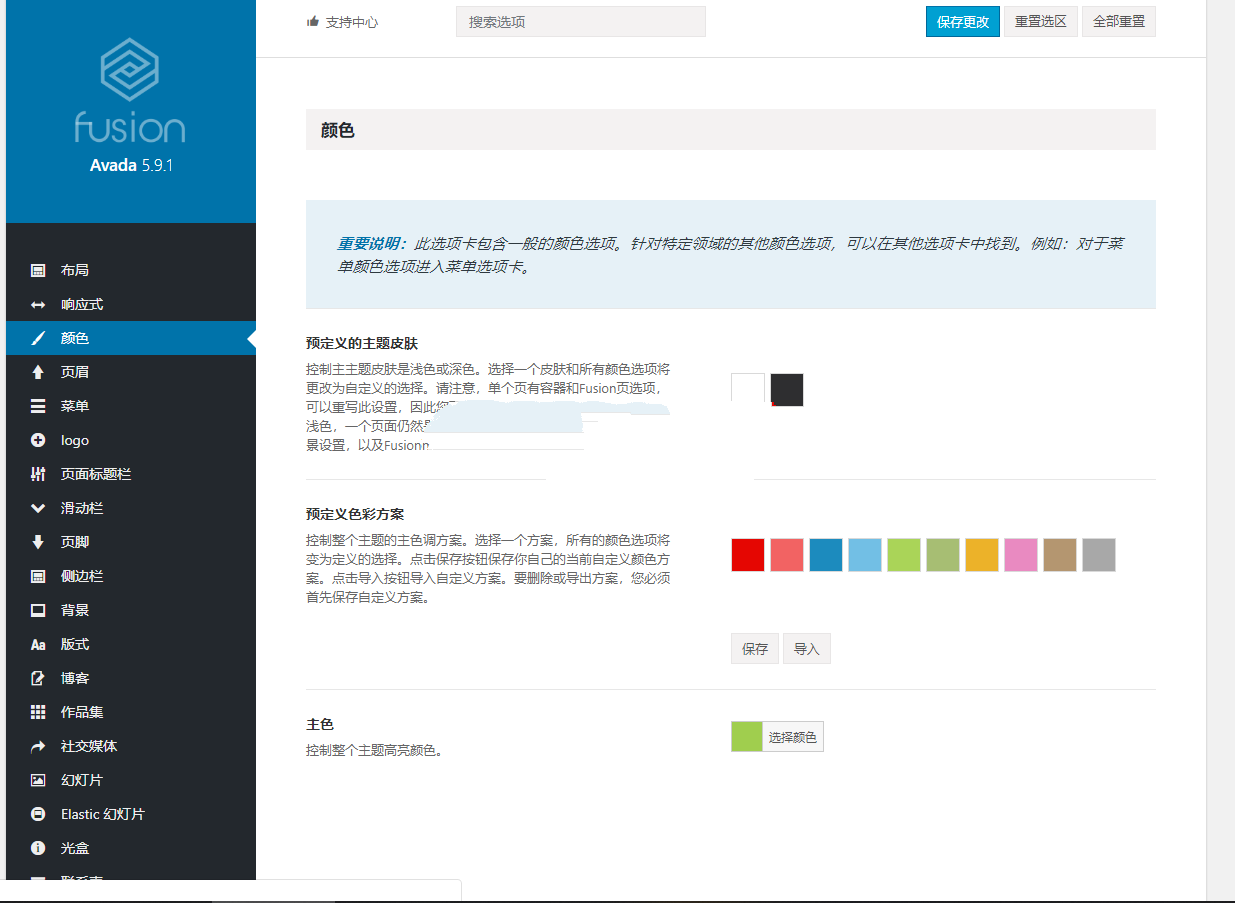Click the responsive (响应式) arrows icon
Screen dimensions: 1235x903
click(38, 304)
